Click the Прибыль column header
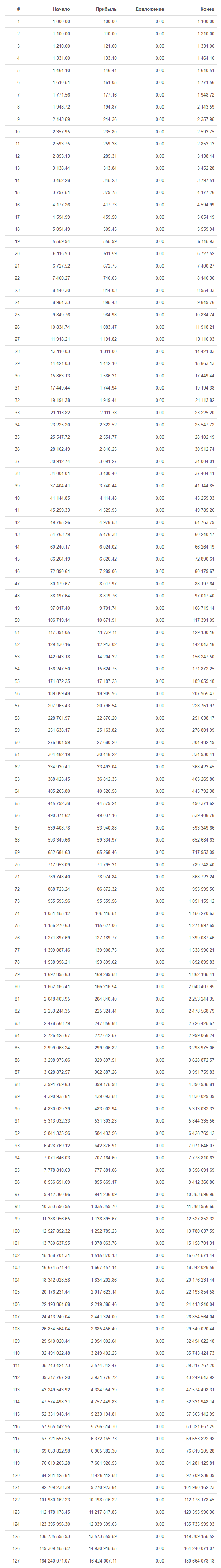The width and height of the screenshot is (221, 1568). point(106,9)
